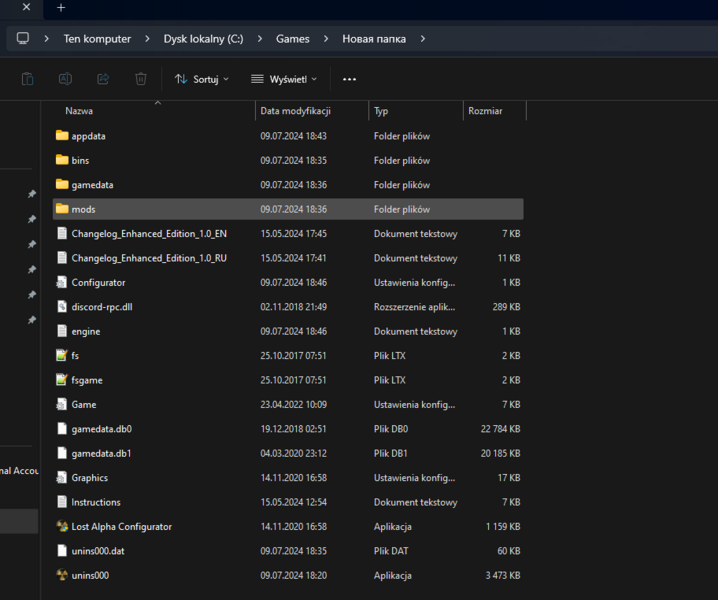Select the mods folder
718x600 pixels.
pyautogui.click(x=83, y=209)
